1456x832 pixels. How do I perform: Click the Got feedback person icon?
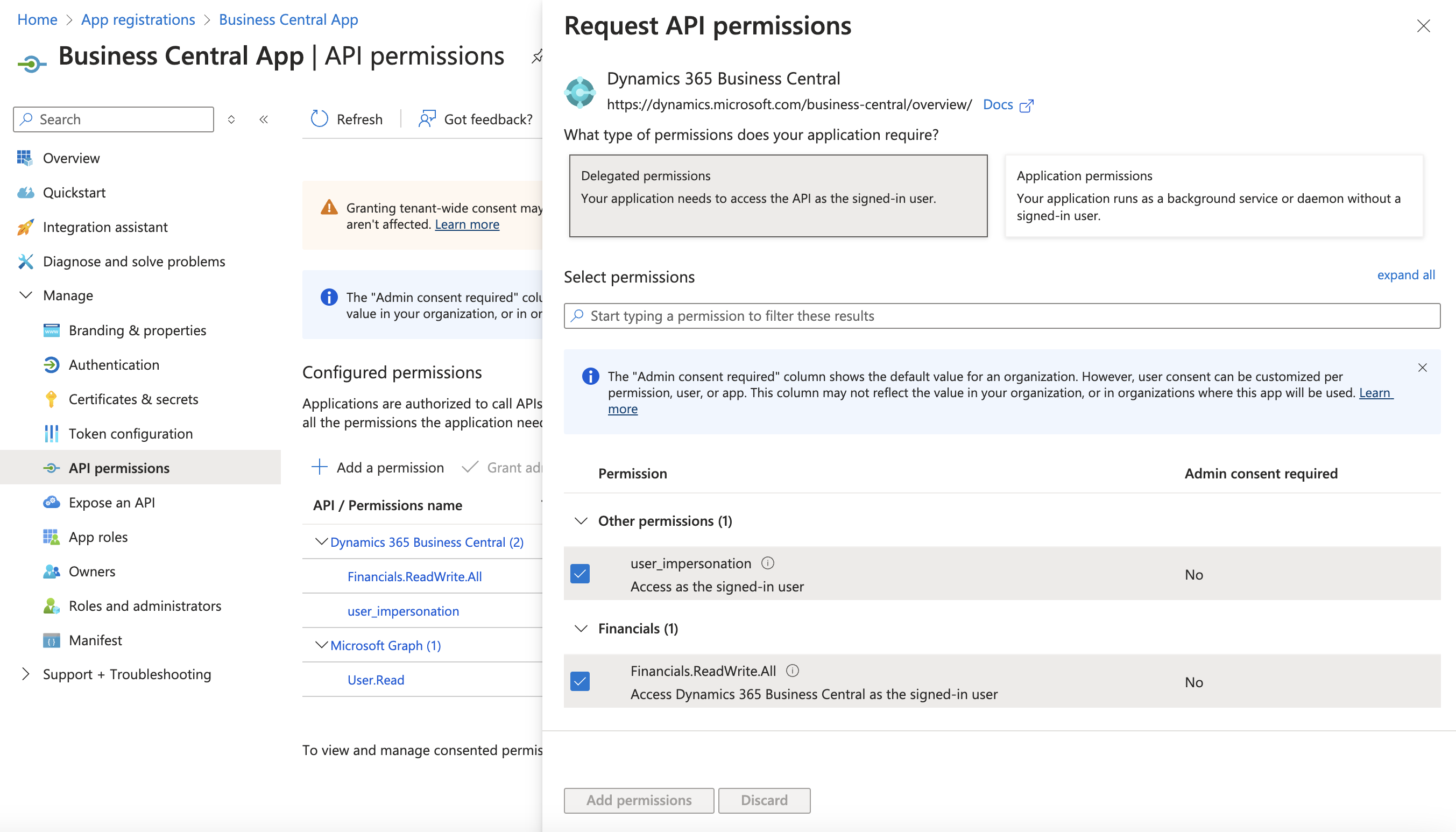pos(427,119)
